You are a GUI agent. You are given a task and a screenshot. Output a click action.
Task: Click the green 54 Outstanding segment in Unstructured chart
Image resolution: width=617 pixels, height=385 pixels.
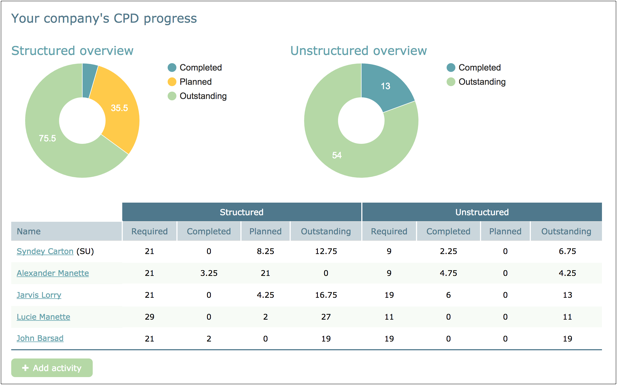[x=337, y=155]
